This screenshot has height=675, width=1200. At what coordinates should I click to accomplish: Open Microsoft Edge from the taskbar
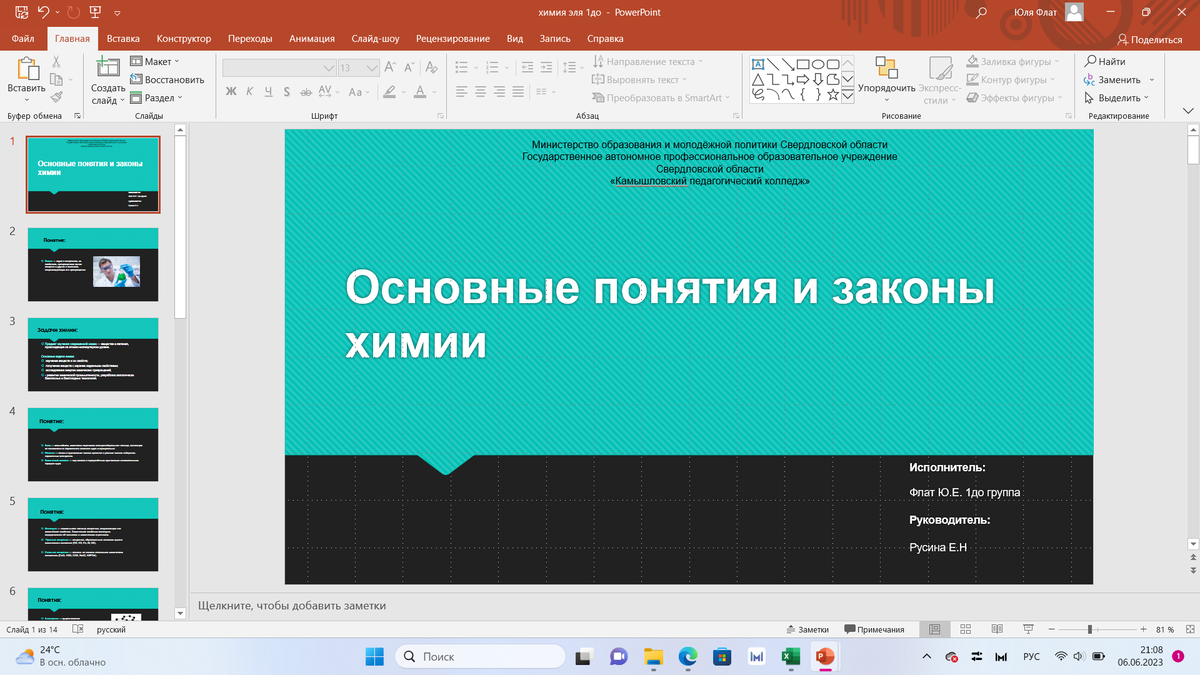pos(687,656)
